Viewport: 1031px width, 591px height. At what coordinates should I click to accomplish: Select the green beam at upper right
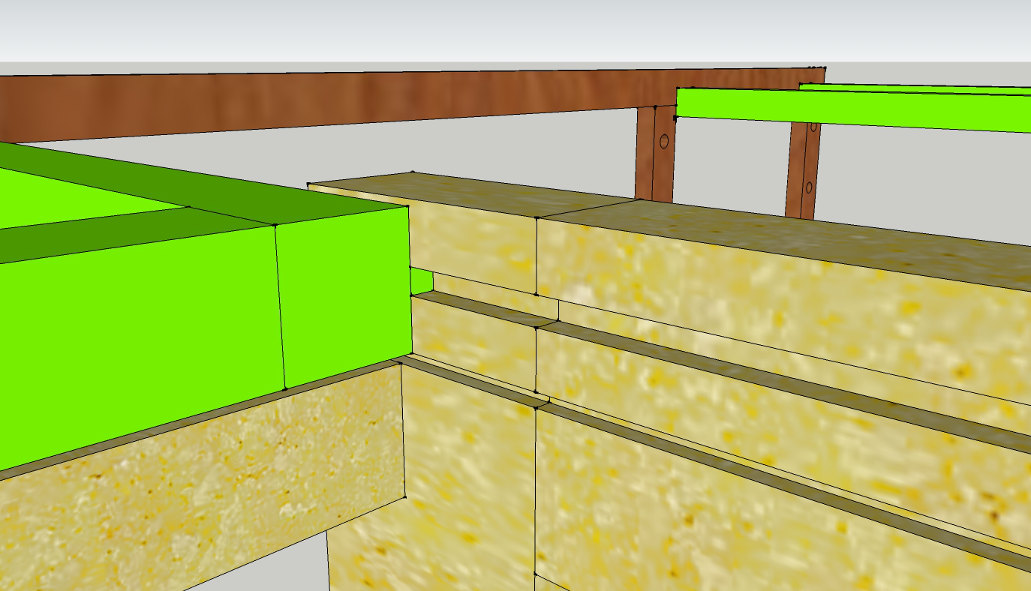(x=850, y=108)
